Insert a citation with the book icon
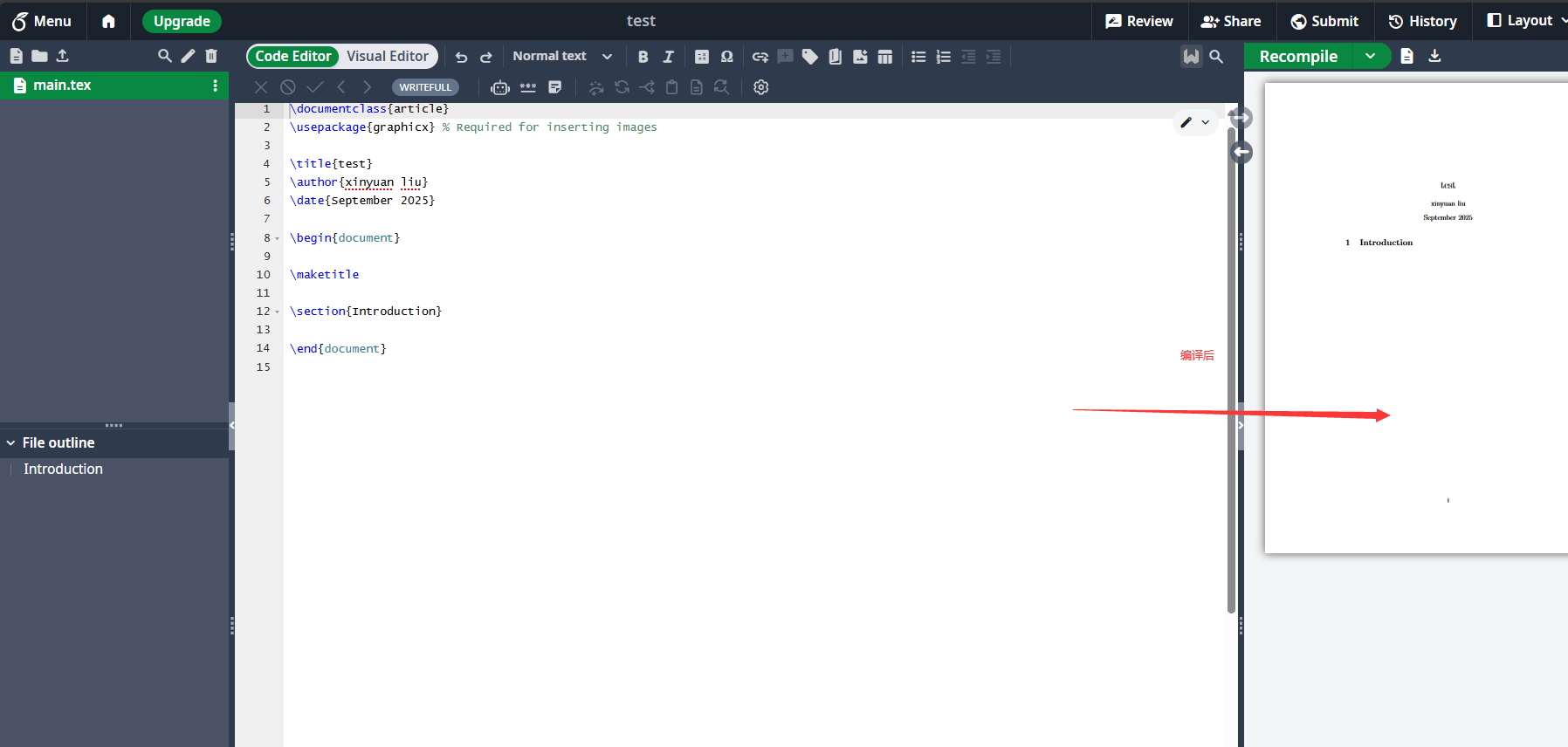Image resolution: width=1568 pixels, height=747 pixels. tap(836, 57)
